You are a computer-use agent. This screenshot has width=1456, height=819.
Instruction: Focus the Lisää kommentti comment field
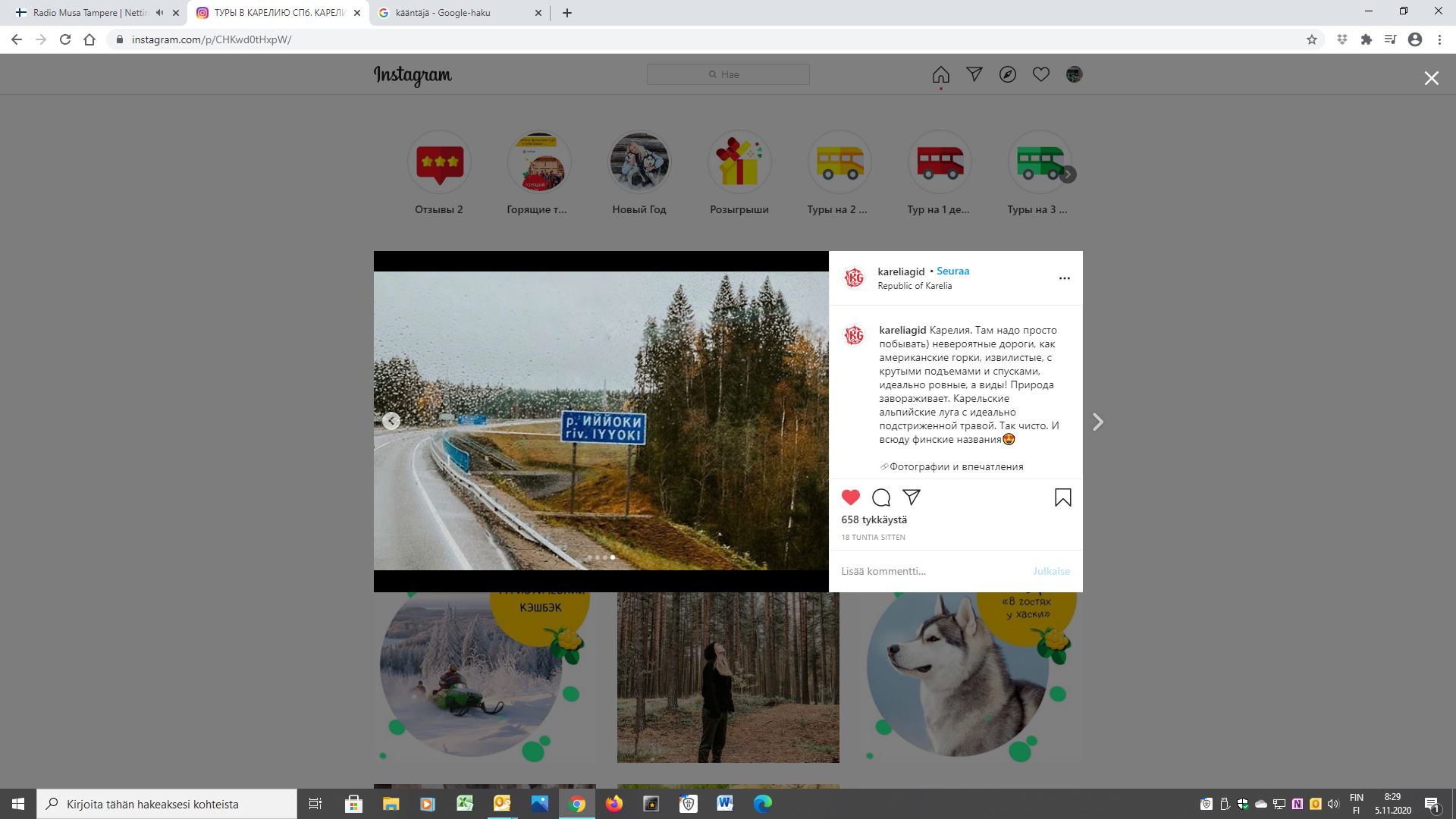tap(933, 571)
